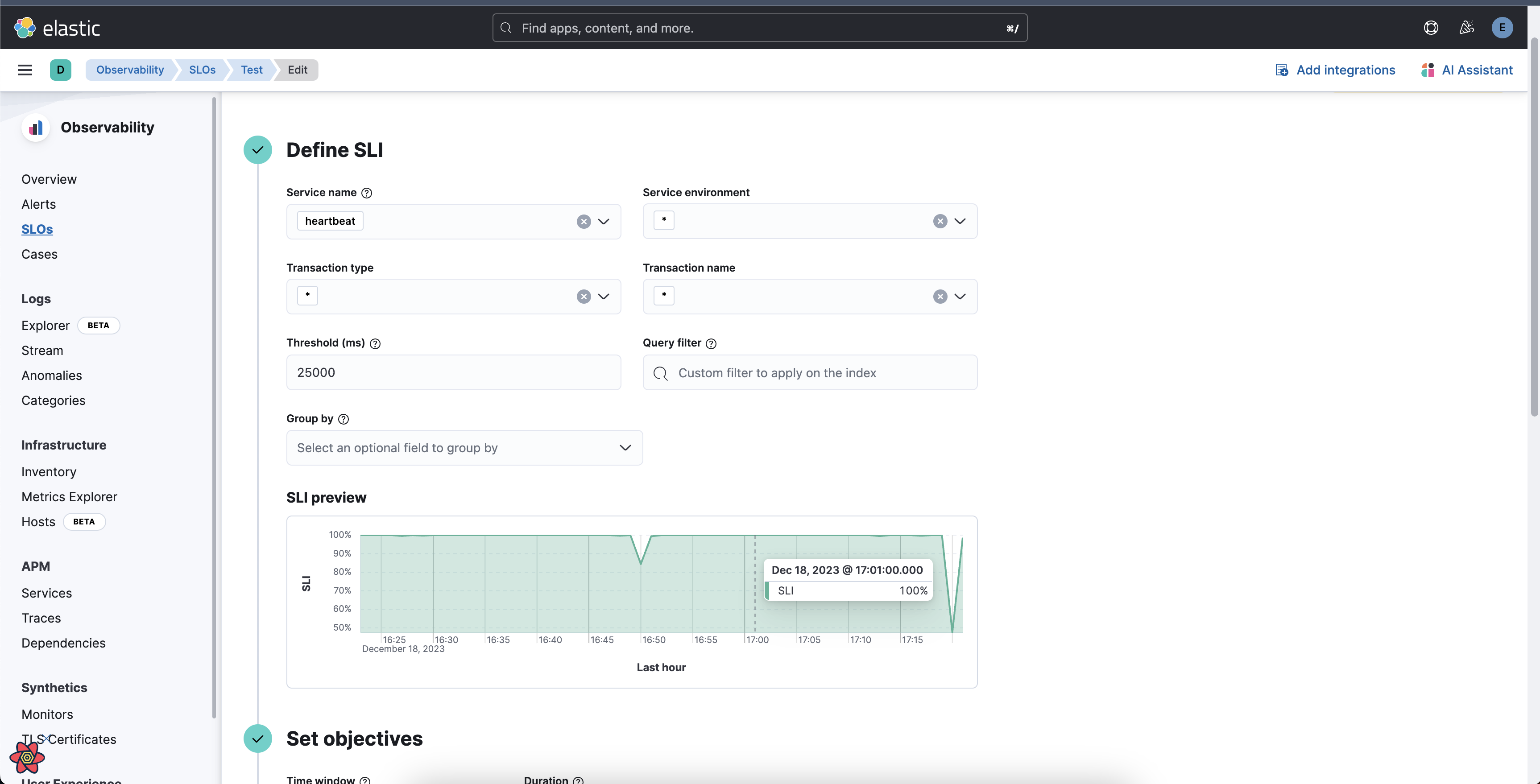Click the Add integrations icon

tap(1282, 70)
